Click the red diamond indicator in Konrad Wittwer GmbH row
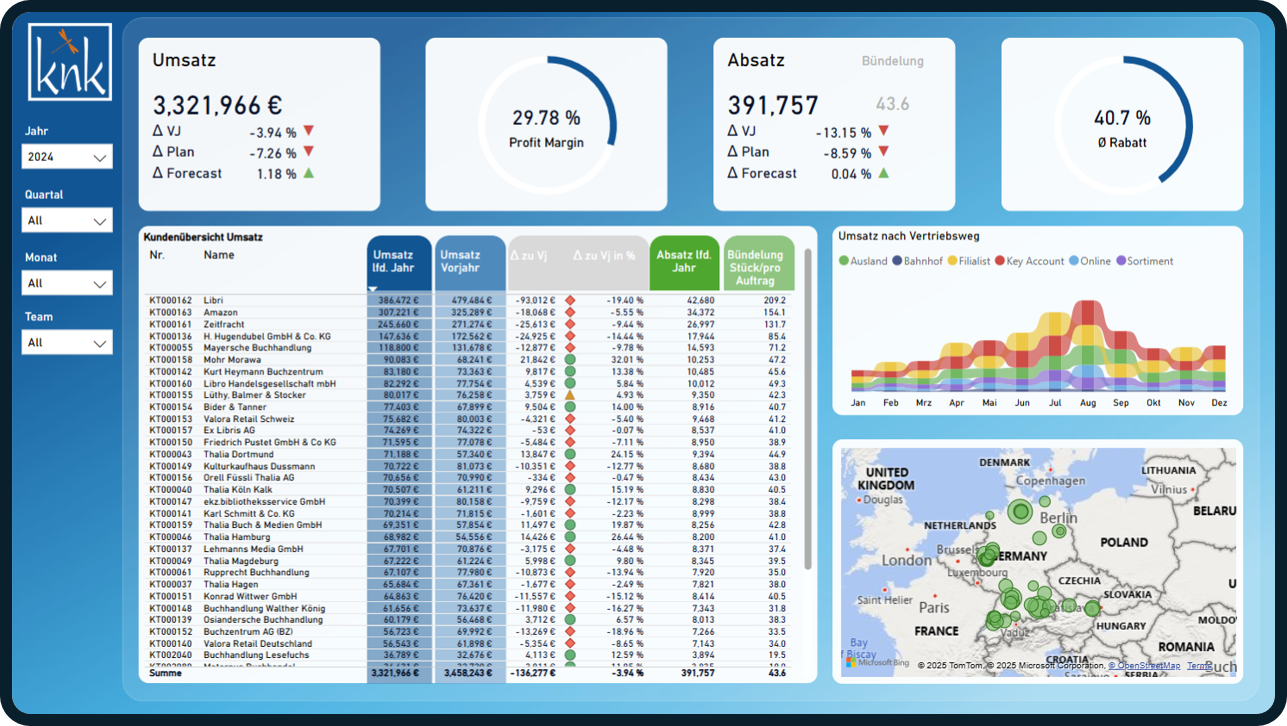Viewport: 1287px width, 726px height. tap(570, 596)
